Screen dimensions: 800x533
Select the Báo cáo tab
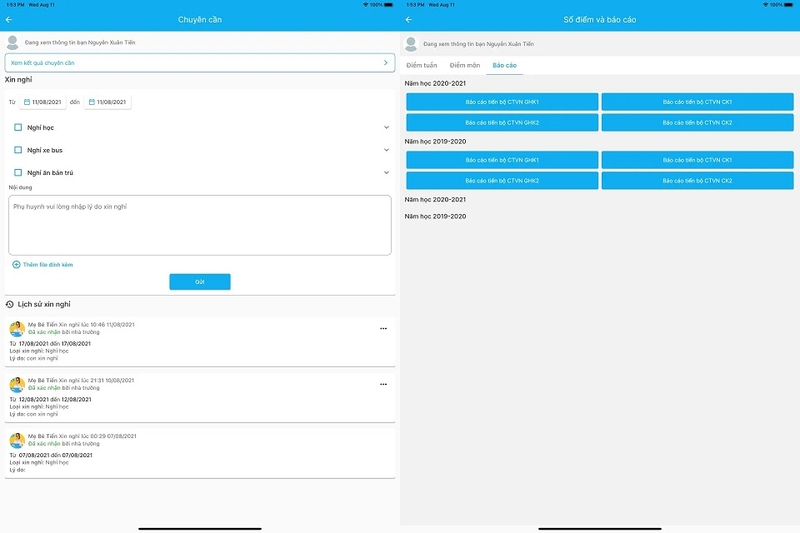coord(505,65)
